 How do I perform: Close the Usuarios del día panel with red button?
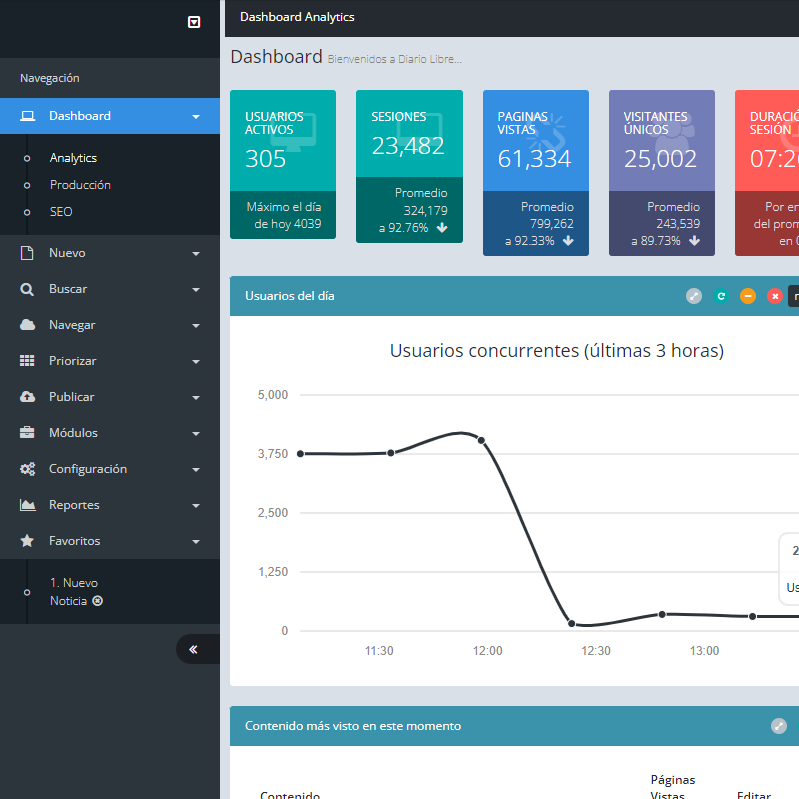click(775, 296)
